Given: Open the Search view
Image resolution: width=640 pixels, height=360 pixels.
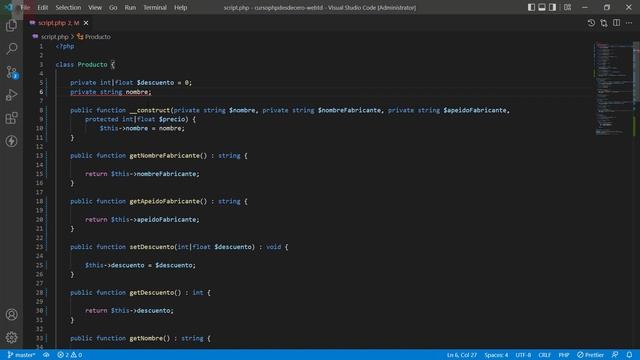Looking at the screenshot, I should (x=11, y=49).
